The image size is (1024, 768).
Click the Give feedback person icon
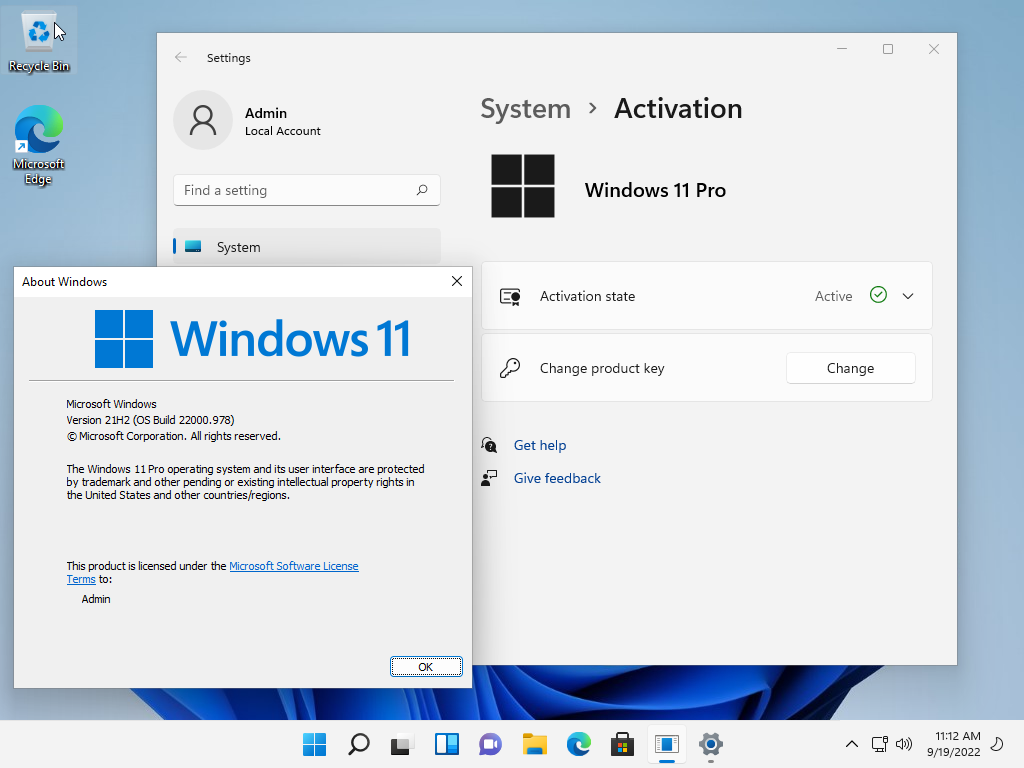(x=489, y=478)
